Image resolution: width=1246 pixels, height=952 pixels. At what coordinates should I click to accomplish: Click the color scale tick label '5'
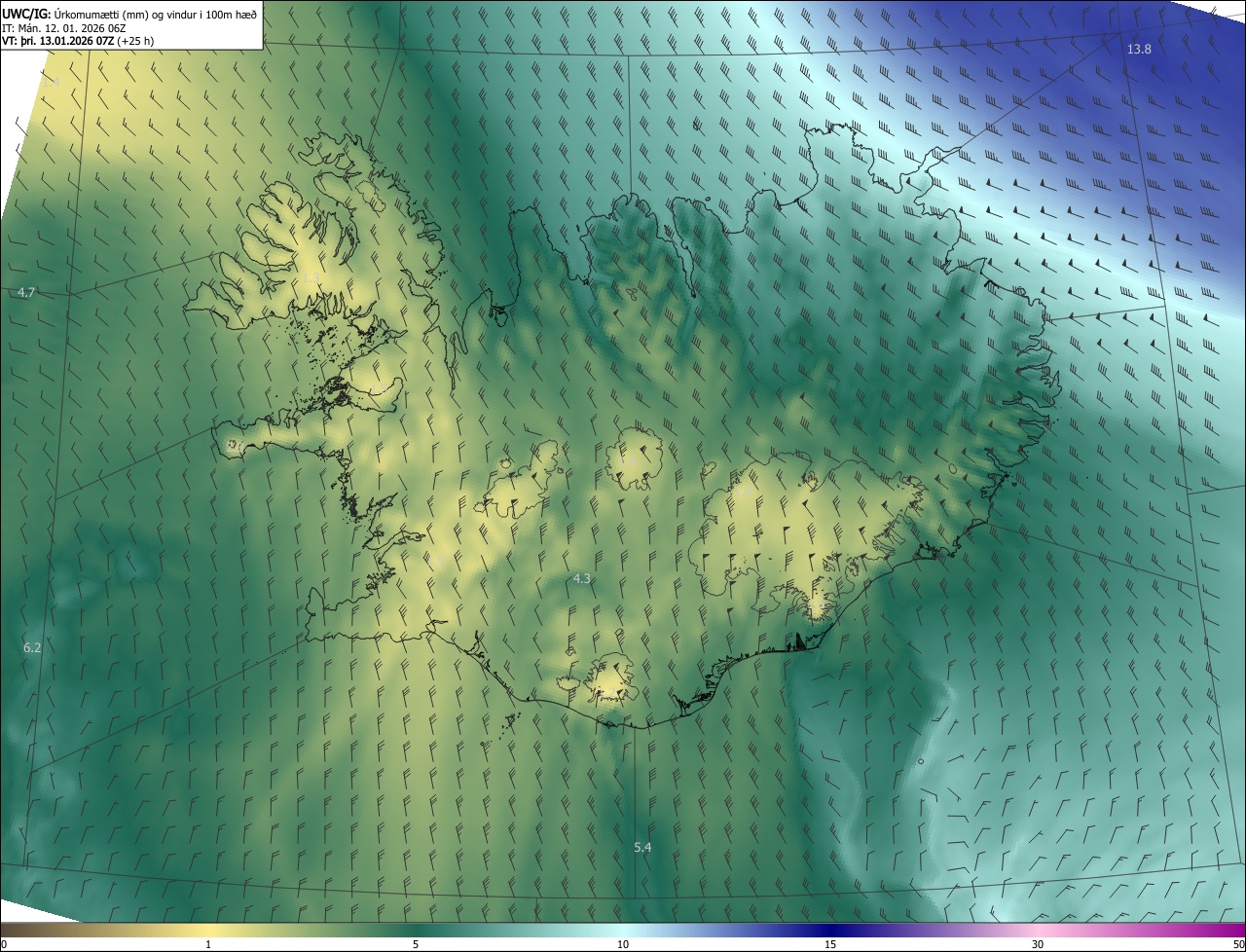coord(416,944)
